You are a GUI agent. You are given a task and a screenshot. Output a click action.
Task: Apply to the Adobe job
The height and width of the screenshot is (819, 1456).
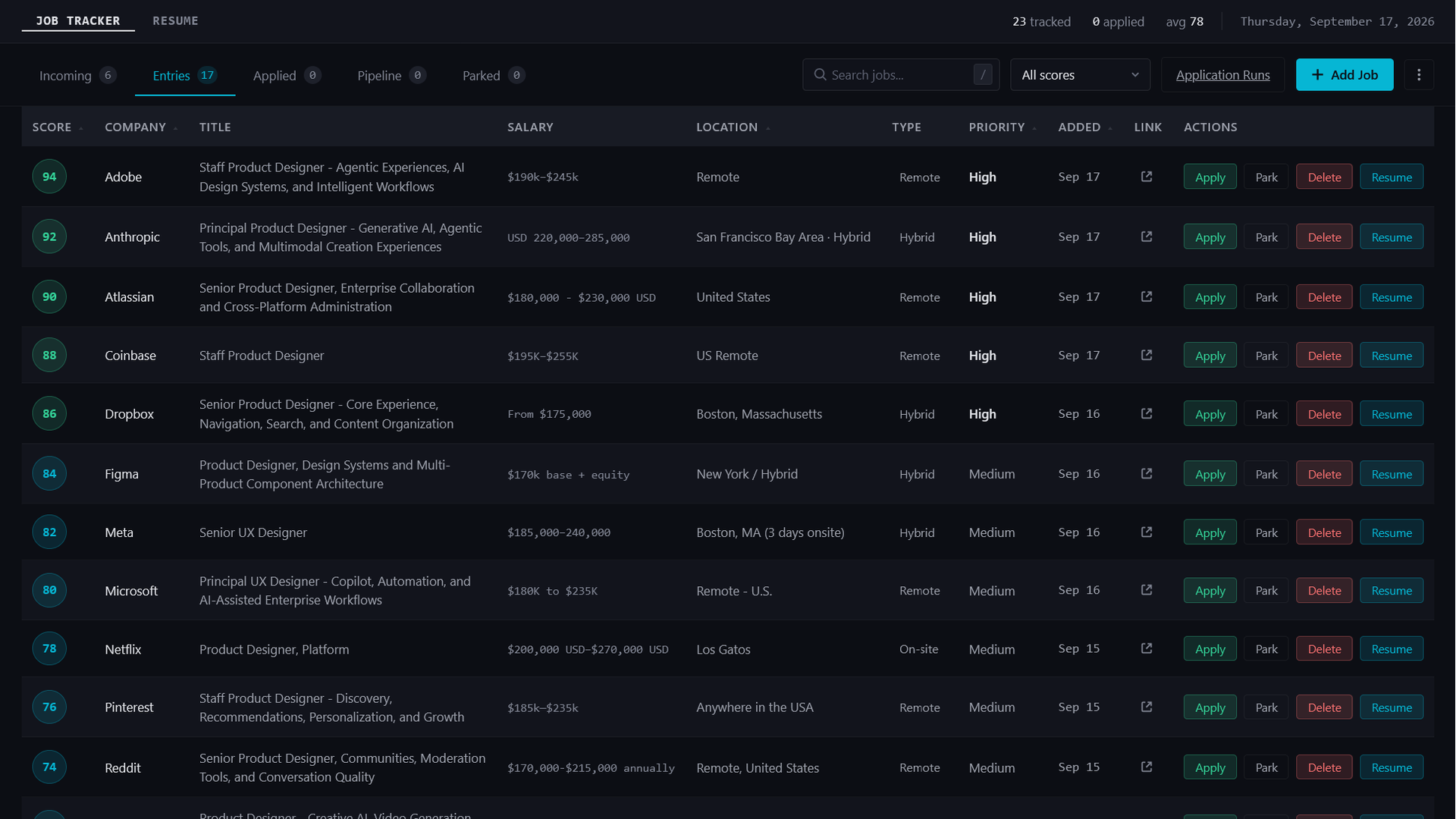1210,177
